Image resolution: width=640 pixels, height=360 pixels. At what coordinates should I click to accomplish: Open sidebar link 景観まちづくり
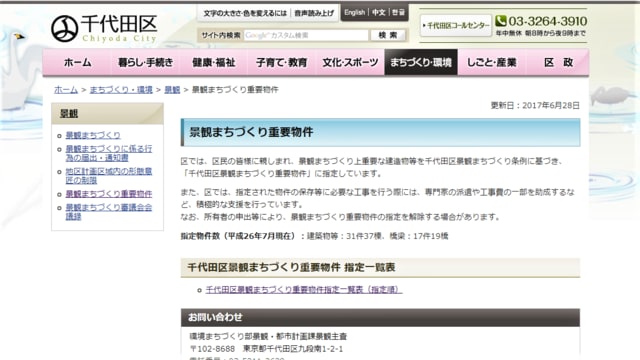[93, 135]
